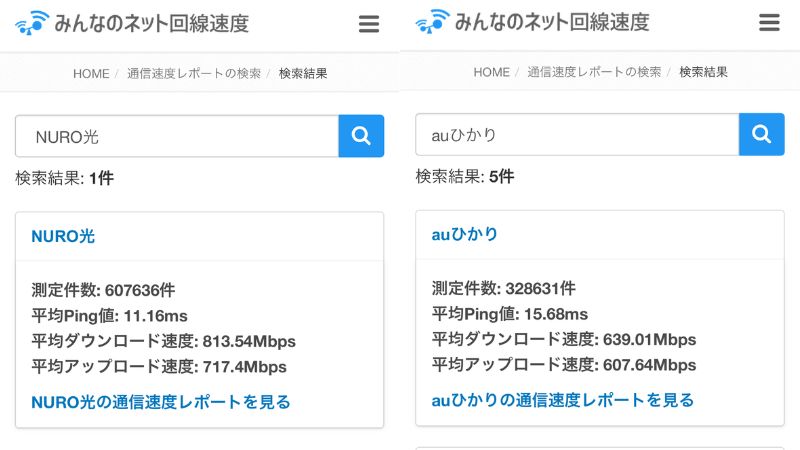View NURO光の通信速度レポートを見る link
The height and width of the screenshot is (450, 800).
[161, 402]
